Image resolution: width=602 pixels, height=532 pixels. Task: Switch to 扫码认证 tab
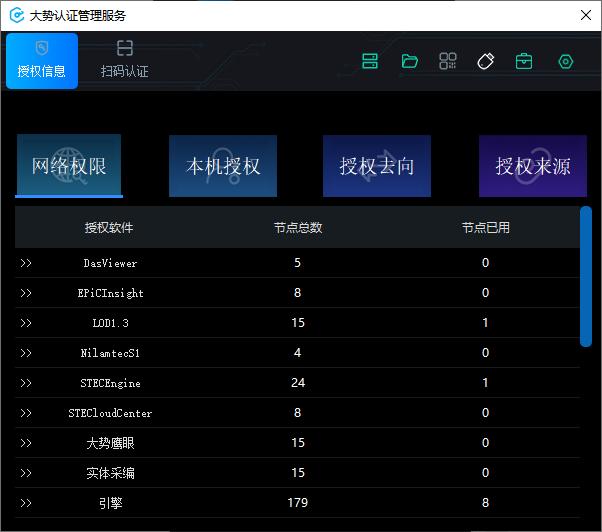click(x=125, y=61)
